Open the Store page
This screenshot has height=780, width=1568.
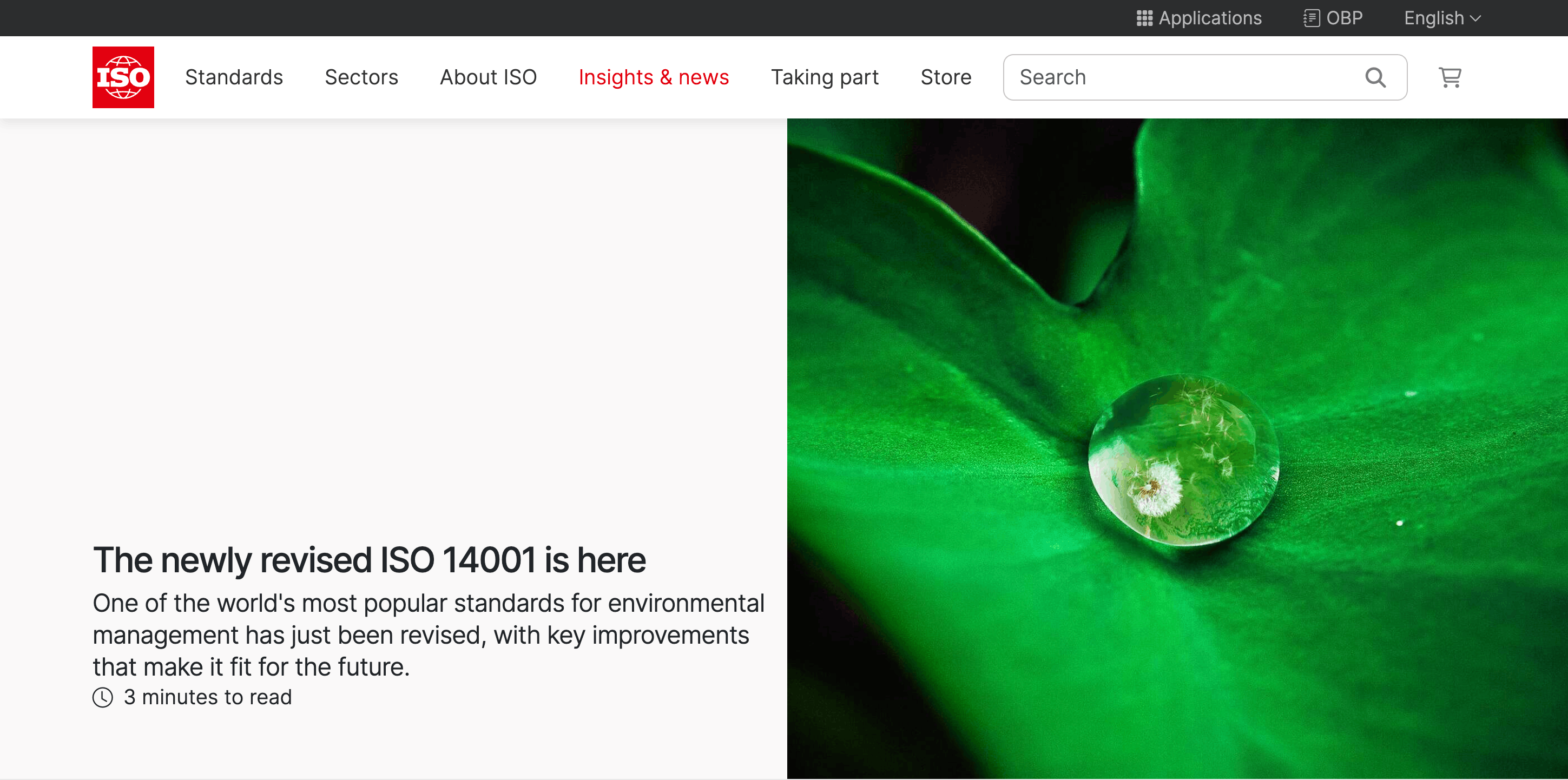click(945, 77)
